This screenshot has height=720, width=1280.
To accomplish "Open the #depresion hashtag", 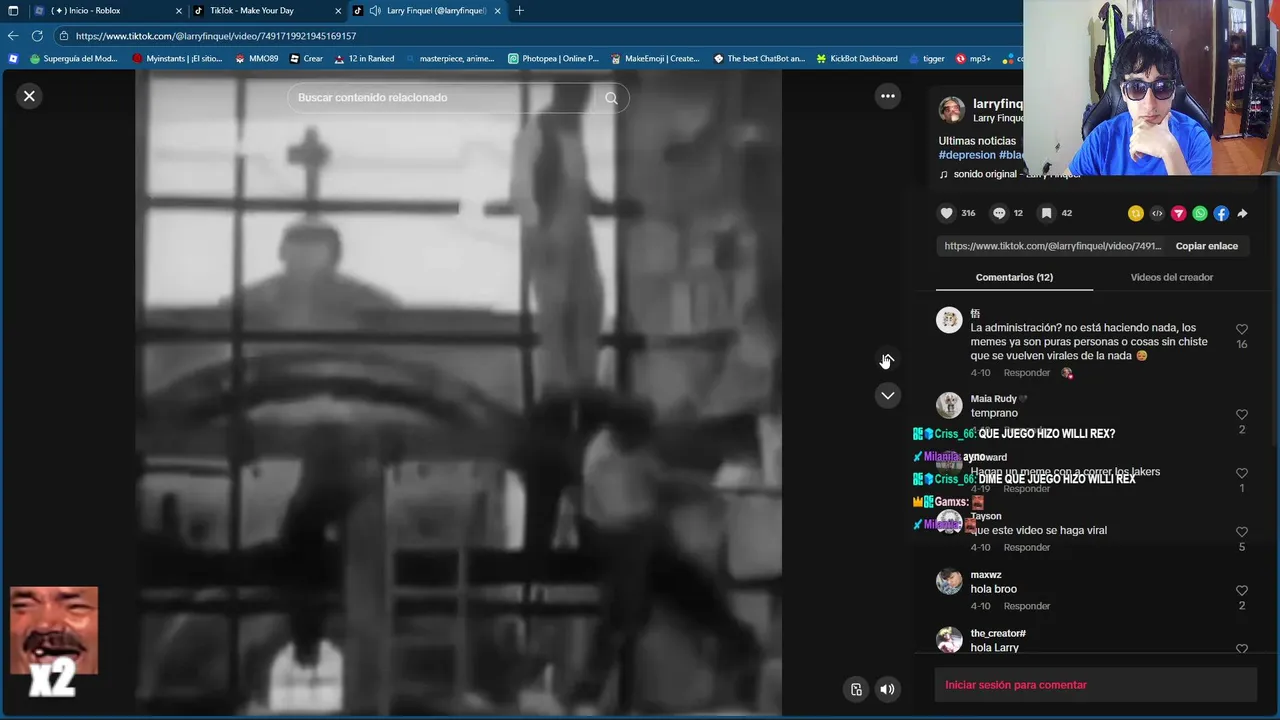I will [967, 155].
